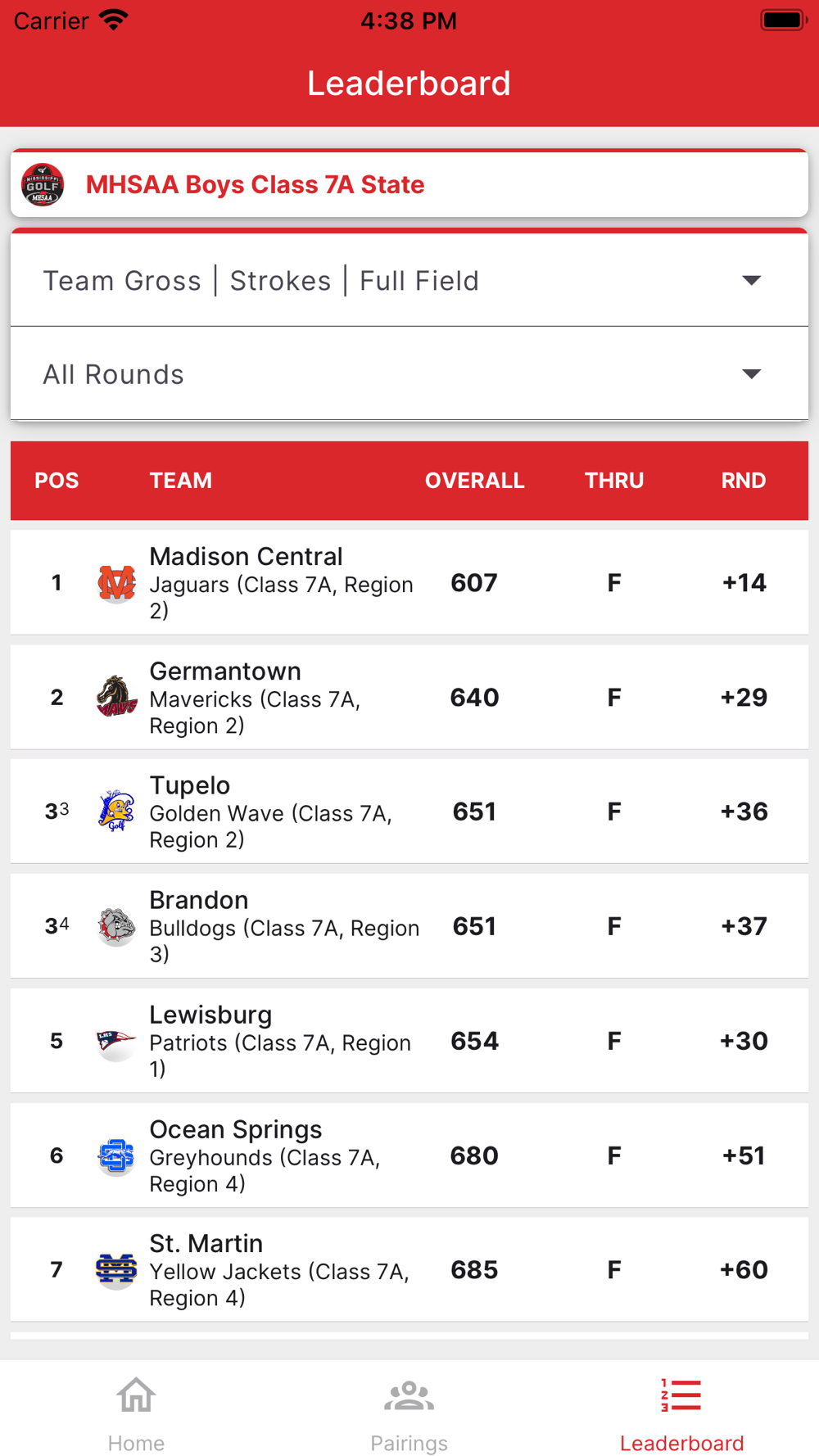Tap the St. Martin Yellow Jackets logo
The image size is (819, 1456).
[116, 1270]
